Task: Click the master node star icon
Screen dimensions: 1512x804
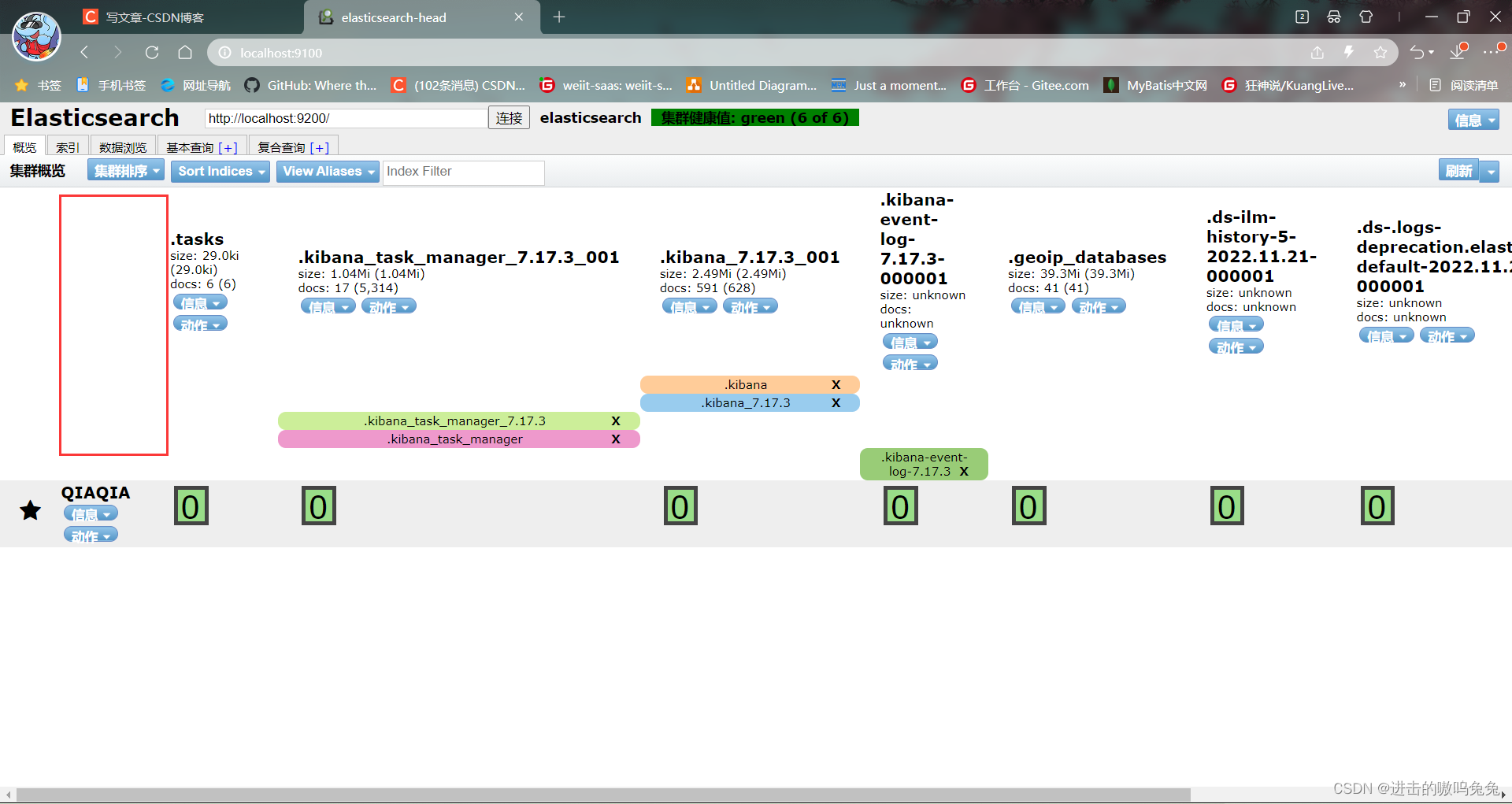Action: [31, 510]
